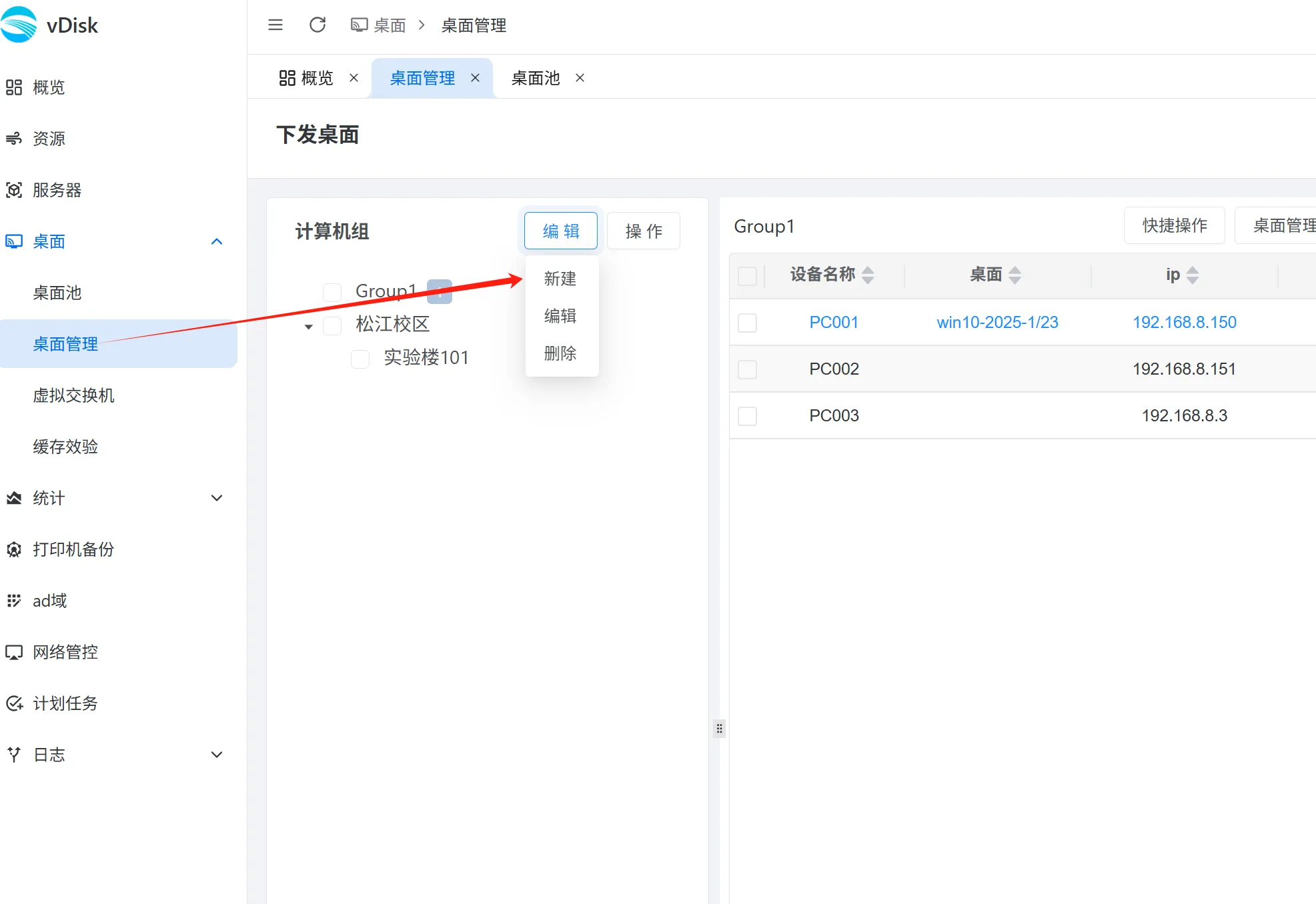The width and height of the screenshot is (1316, 904).
Task: Click the 桌面 sidebar monitor icon
Action: click(x=14, y=241)
